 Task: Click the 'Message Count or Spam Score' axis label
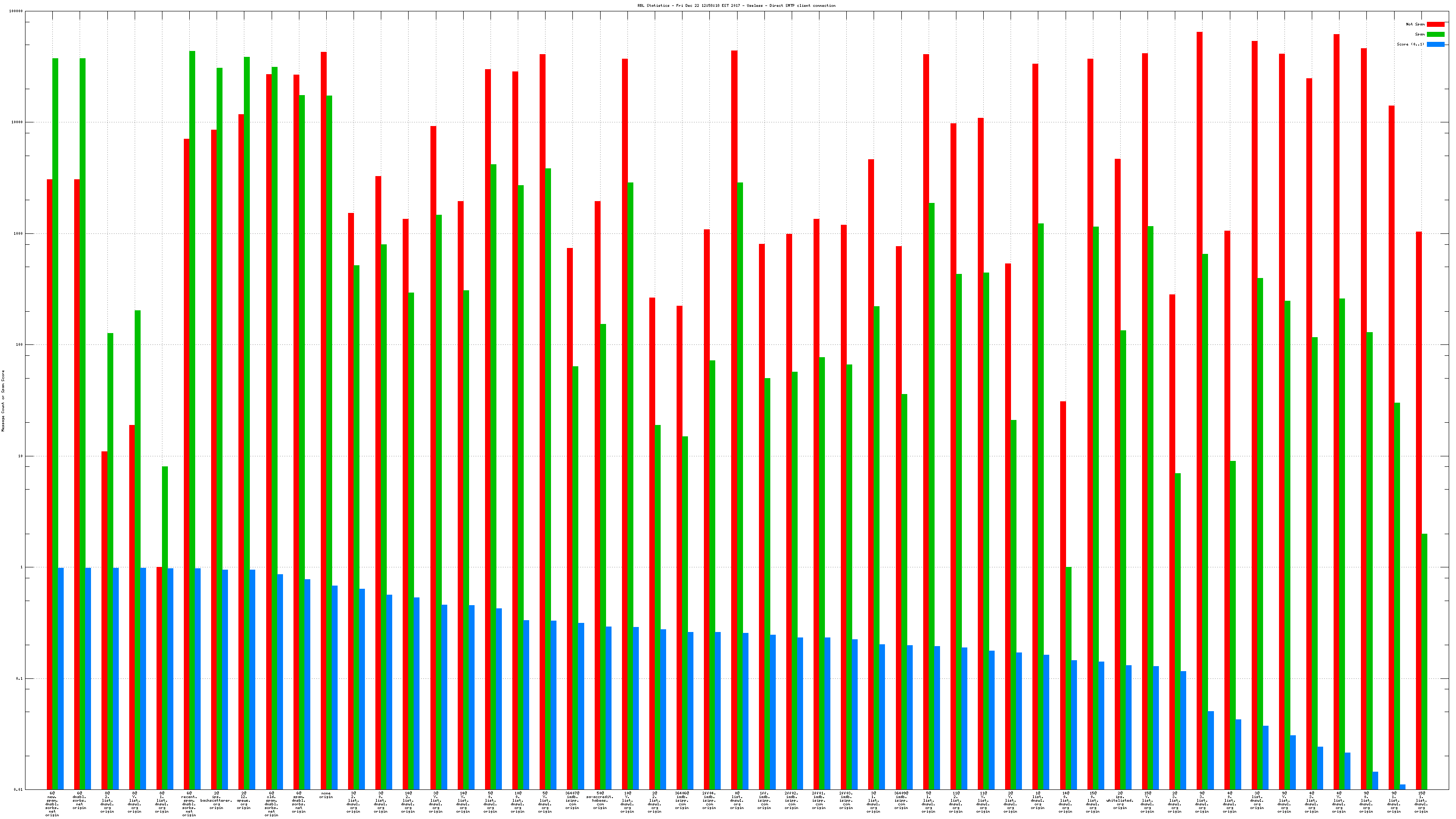coord(3,401)
